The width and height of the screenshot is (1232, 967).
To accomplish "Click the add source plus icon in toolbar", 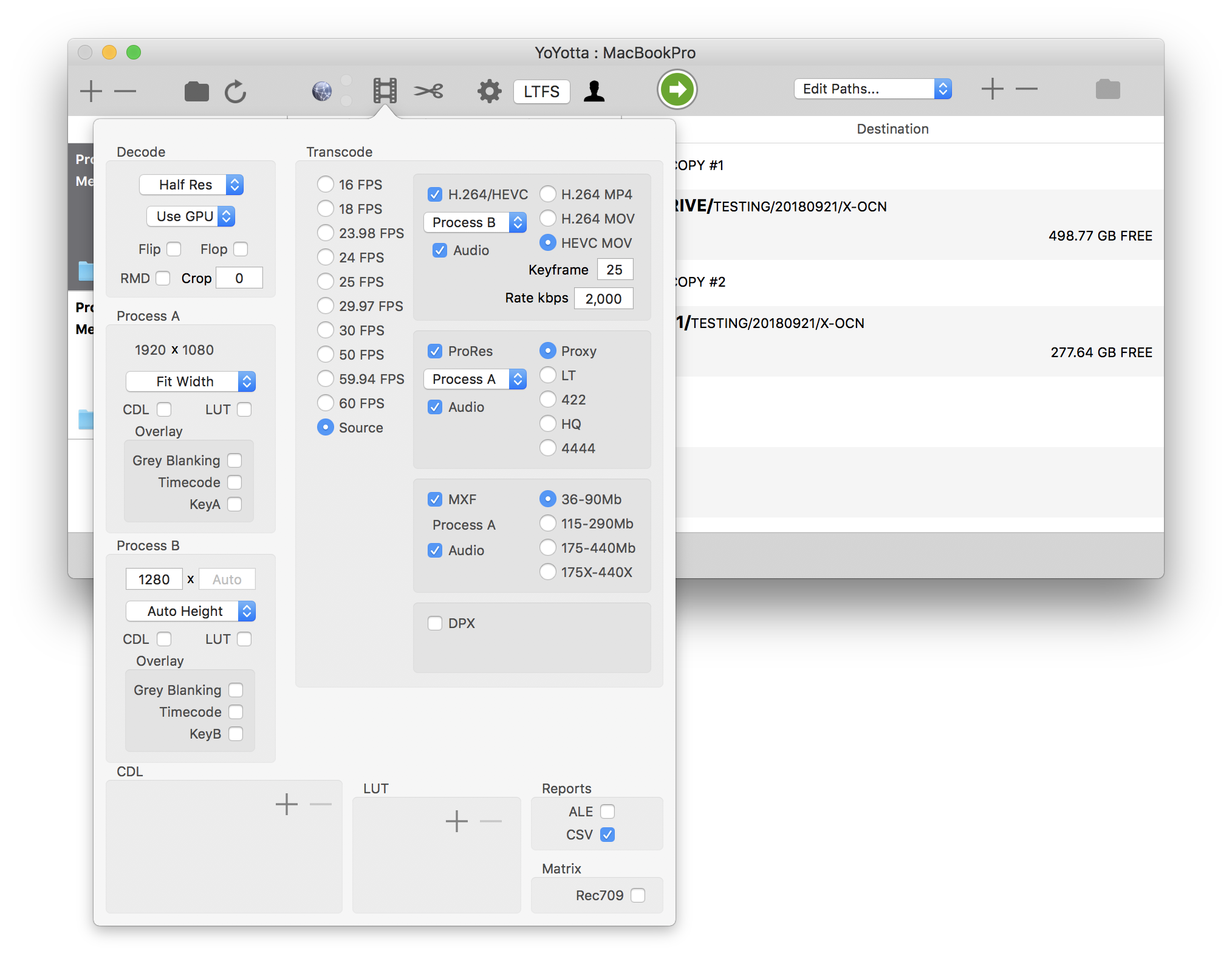I will click(91, 91).
